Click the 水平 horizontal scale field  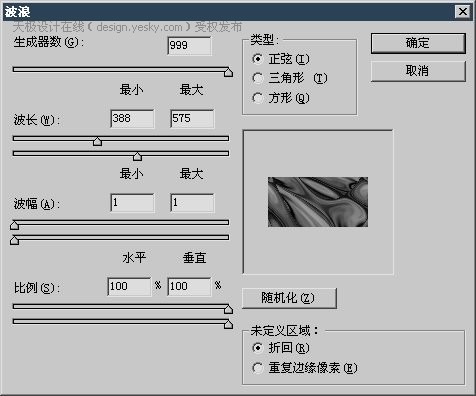point(129,287)
